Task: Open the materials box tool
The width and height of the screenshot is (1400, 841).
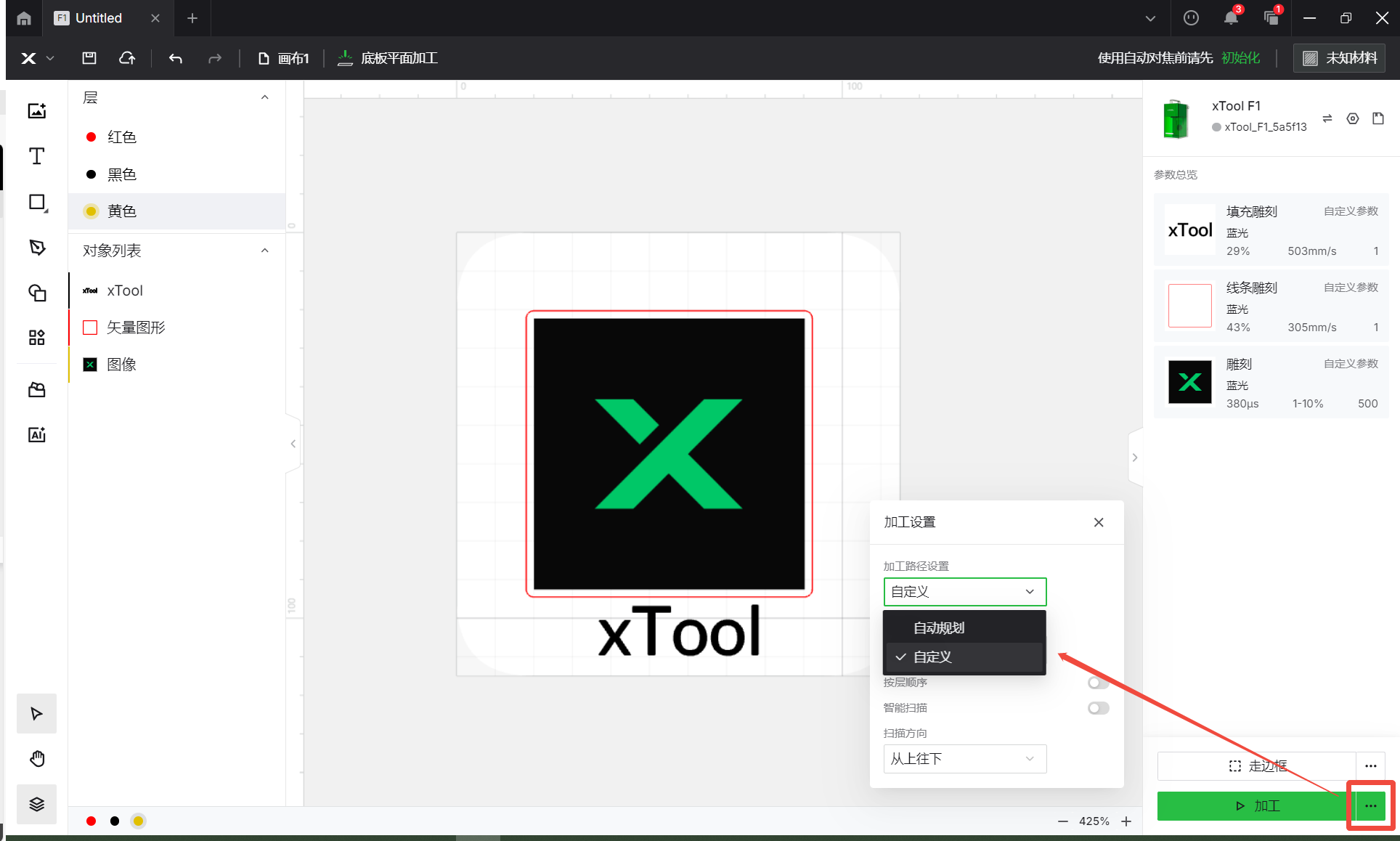Action: coord(37,390)
